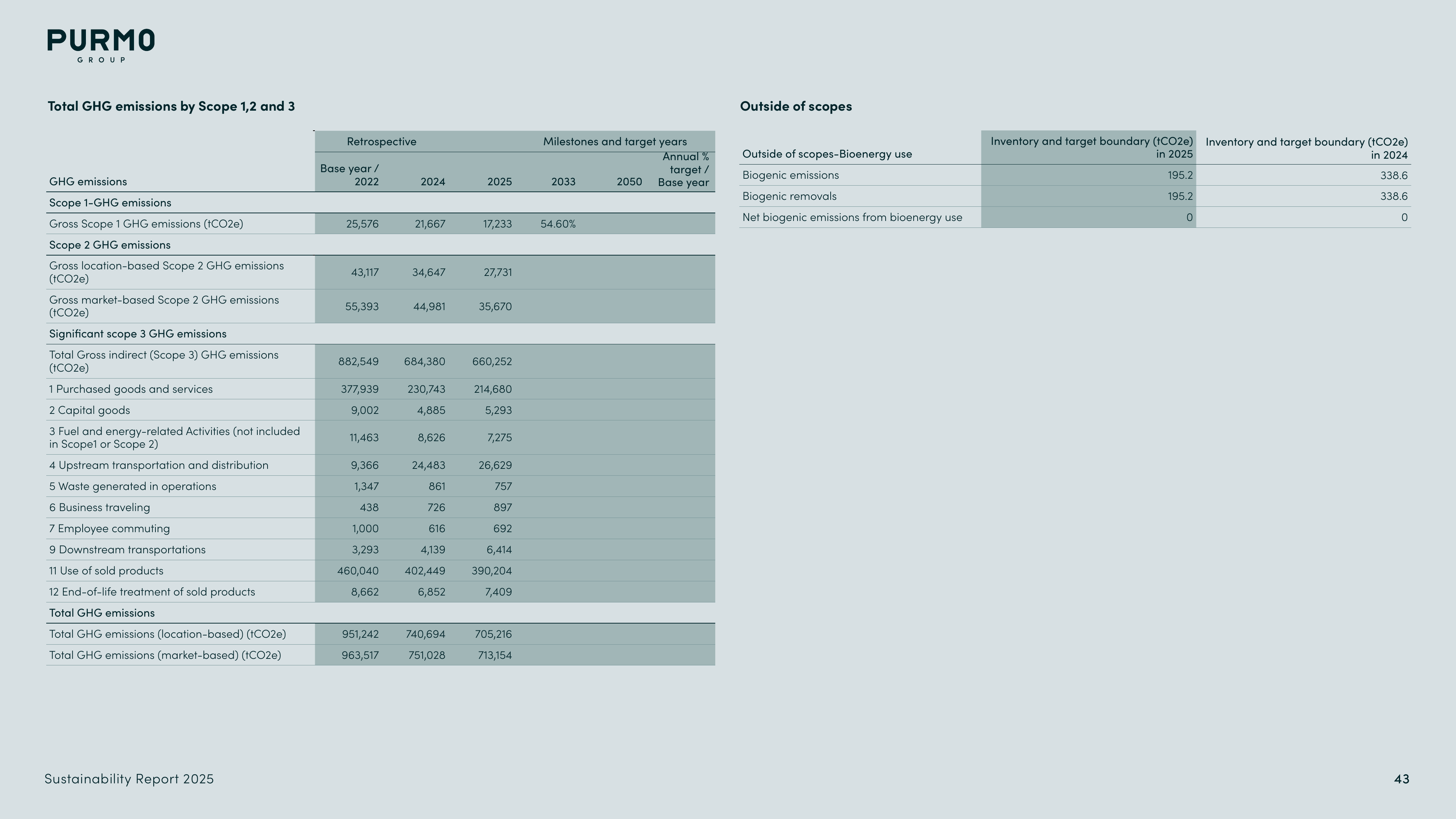
Task: Click 'Gross location-based Scope 2 GHG emissions' label
Action: point(167,272)
